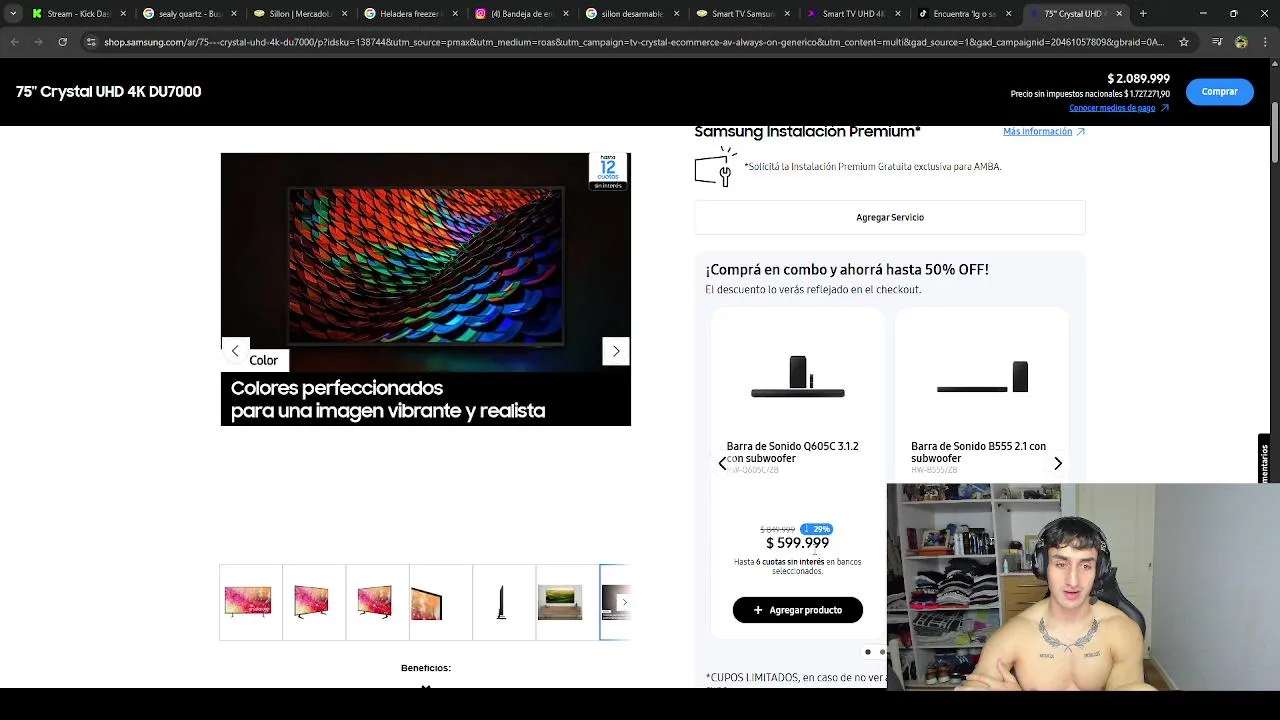Image resolution: width=1280 pixels, height=720 pixels.
Task: Open the browser tab search chevron
Action: tap(12, 14)
